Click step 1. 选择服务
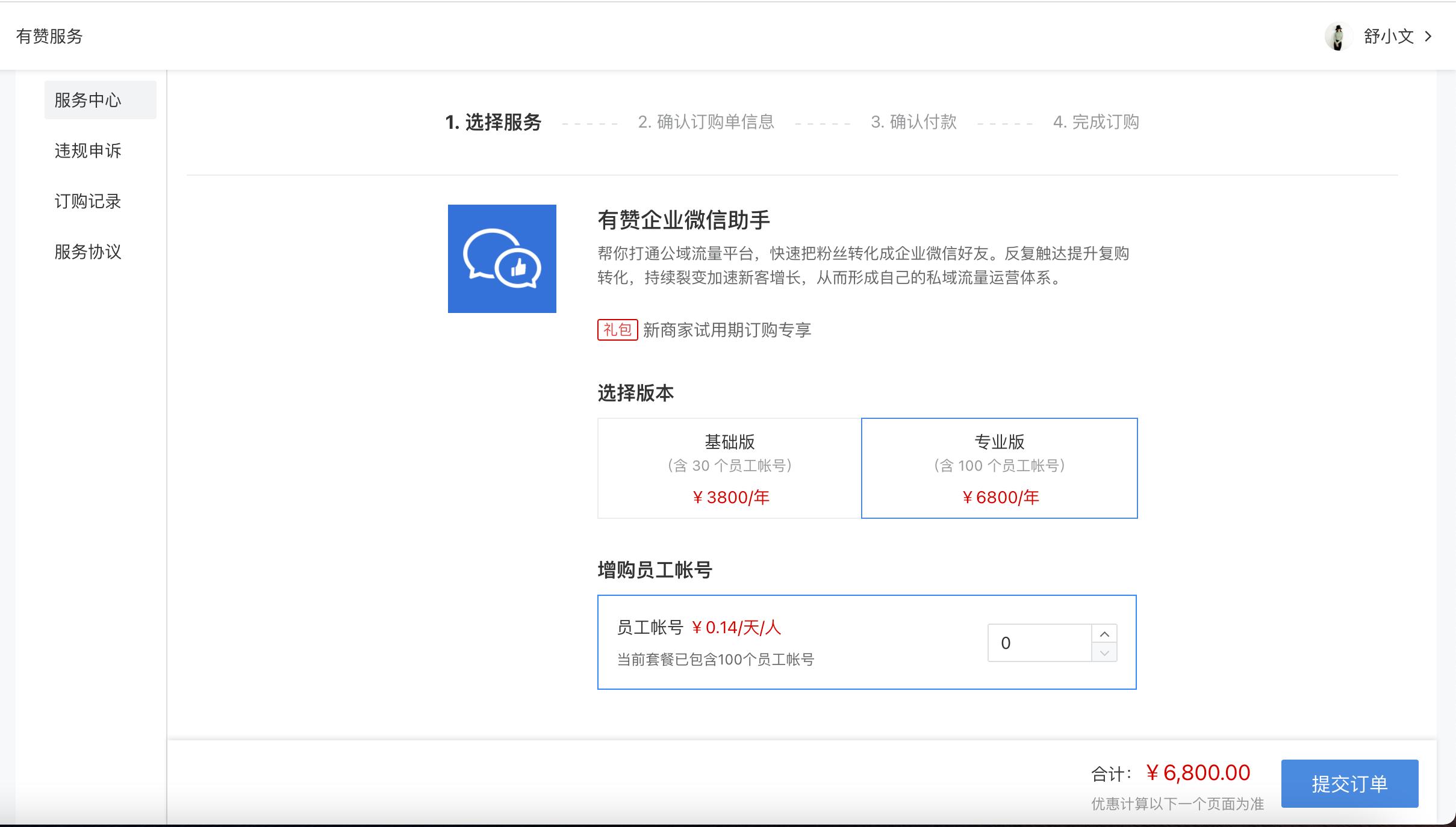The image size is (1456, 827). click(493, 122)
